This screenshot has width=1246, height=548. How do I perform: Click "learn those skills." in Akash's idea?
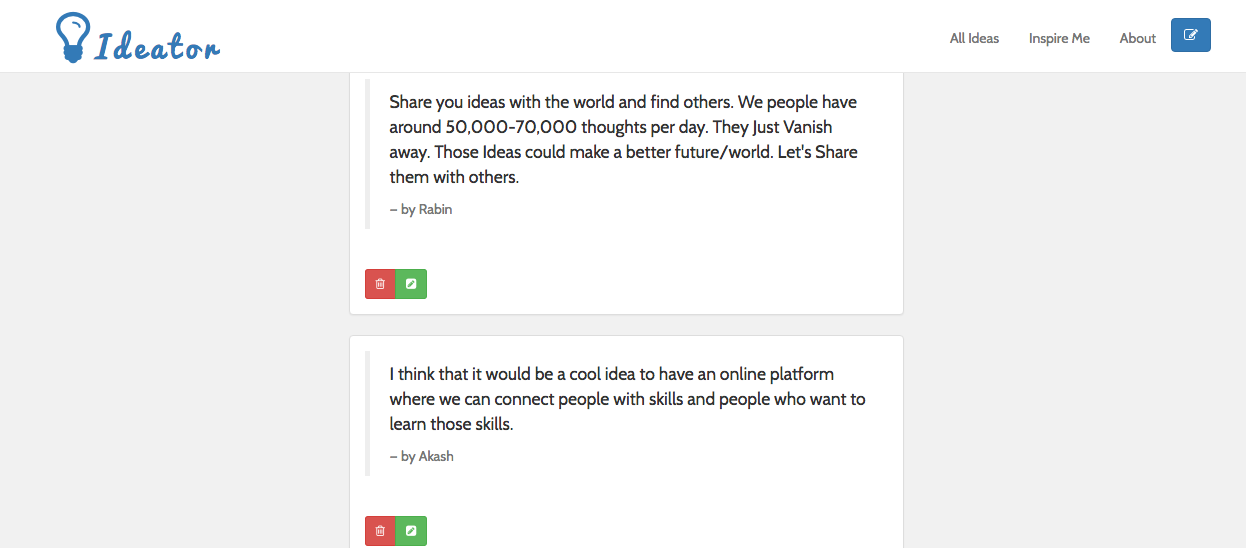(451, 424)
